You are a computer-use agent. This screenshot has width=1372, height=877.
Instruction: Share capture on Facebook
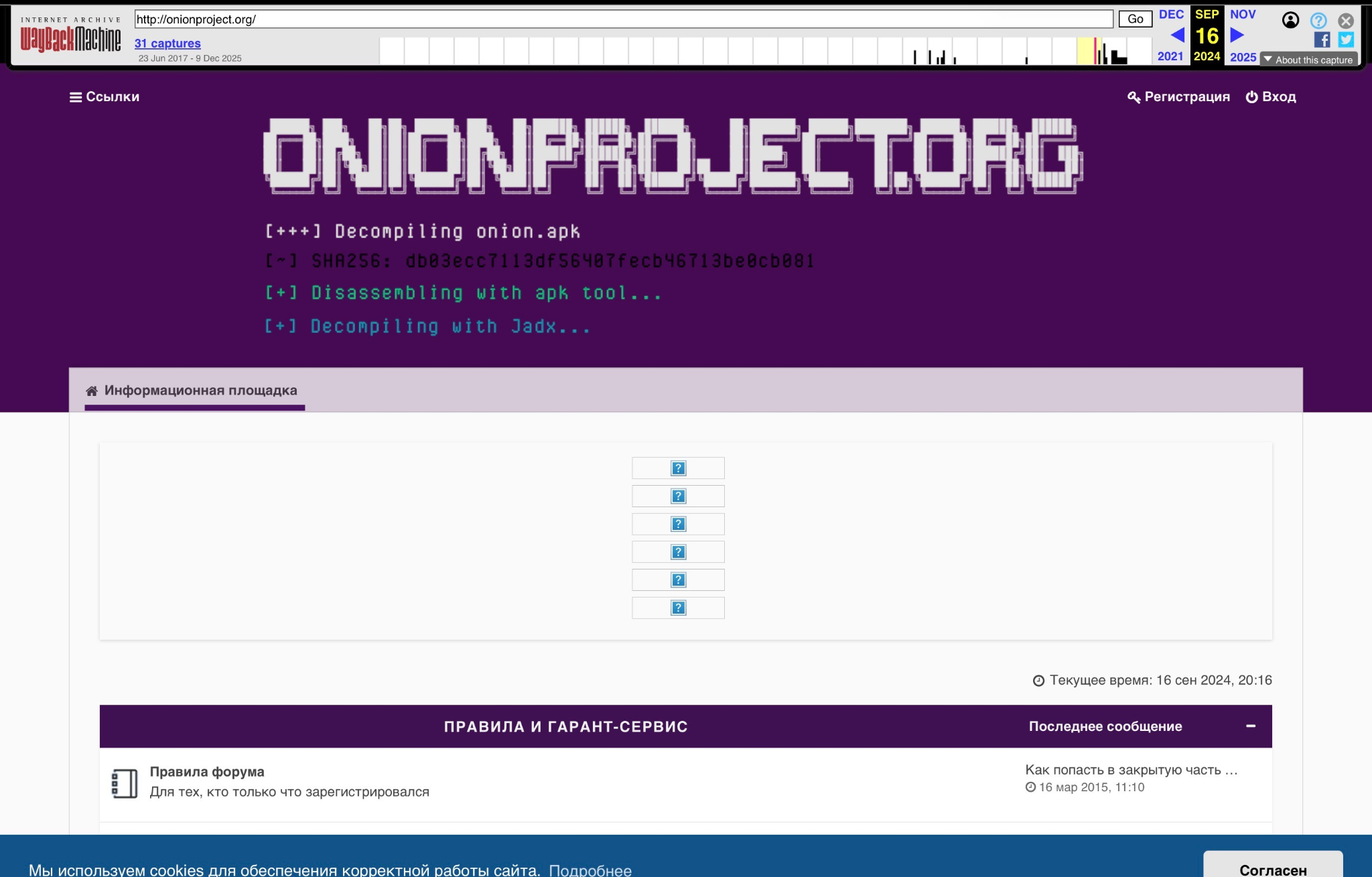pos(1322,40)
